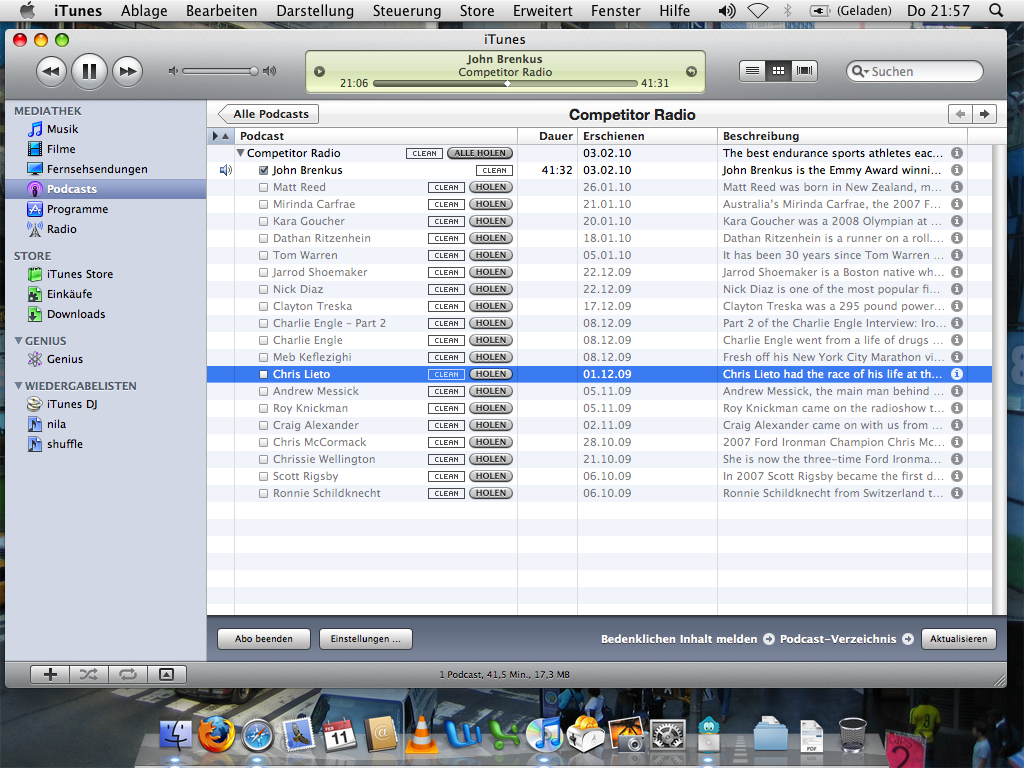Open iTunes Store in sidebar
Screen dimensions: 1024x768
pos(80,274)
